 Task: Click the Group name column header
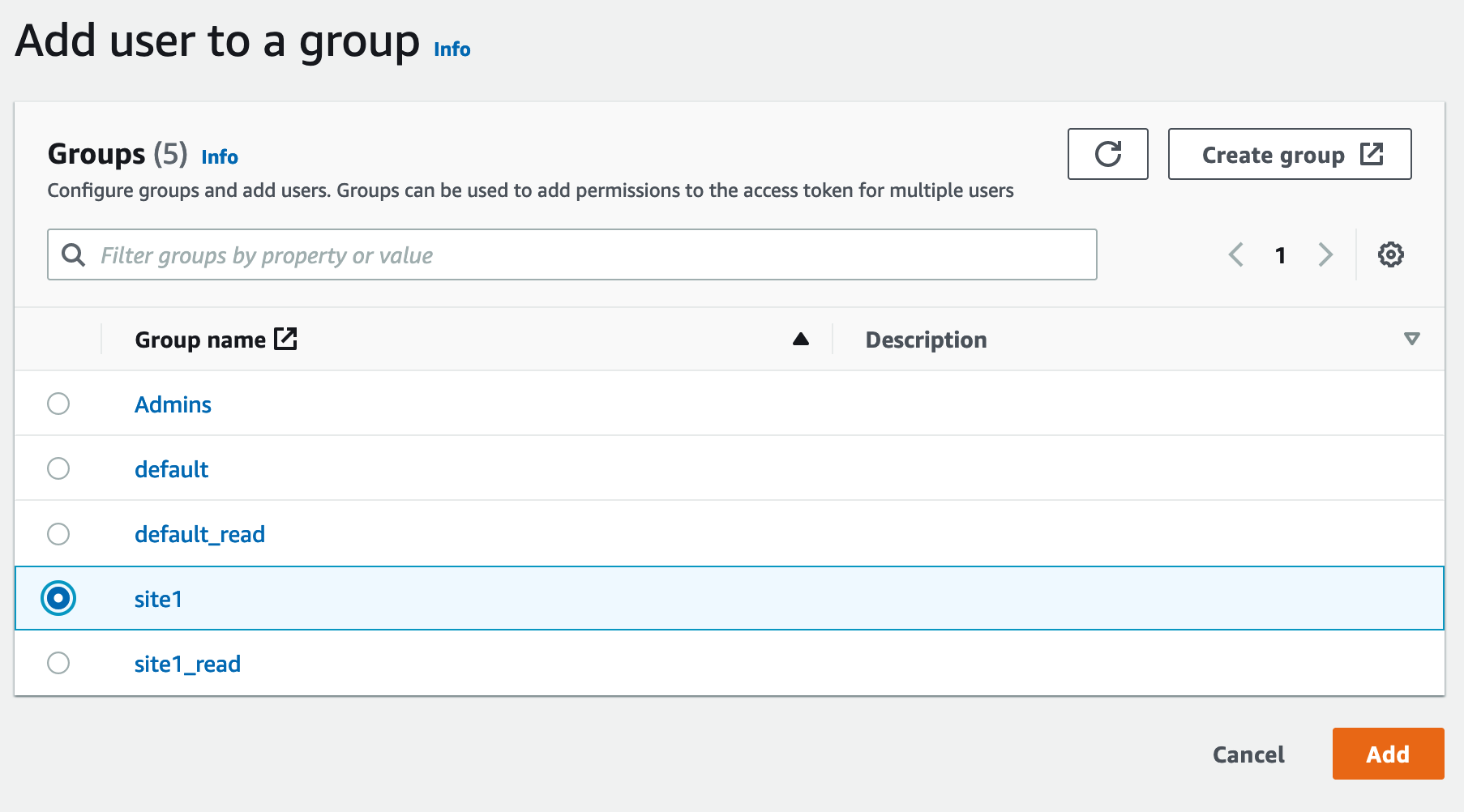pyautogui.click(x=200, y=340)
